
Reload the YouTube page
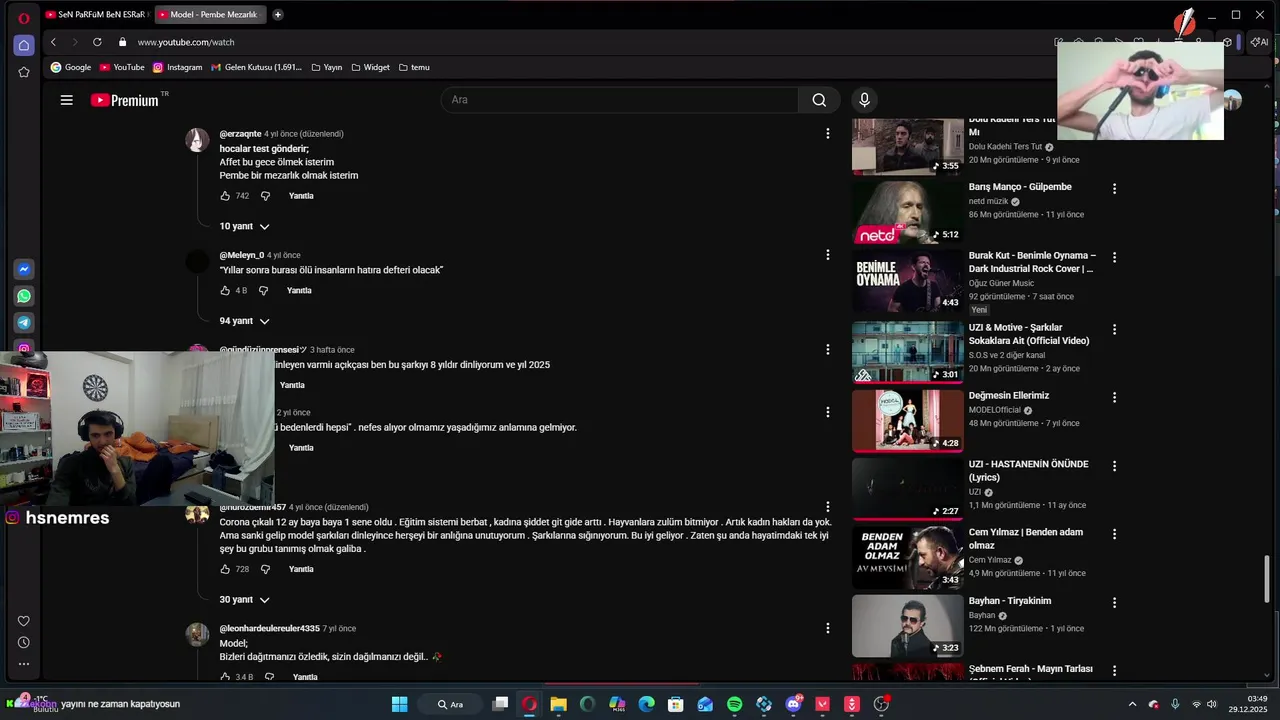[97, 42]
